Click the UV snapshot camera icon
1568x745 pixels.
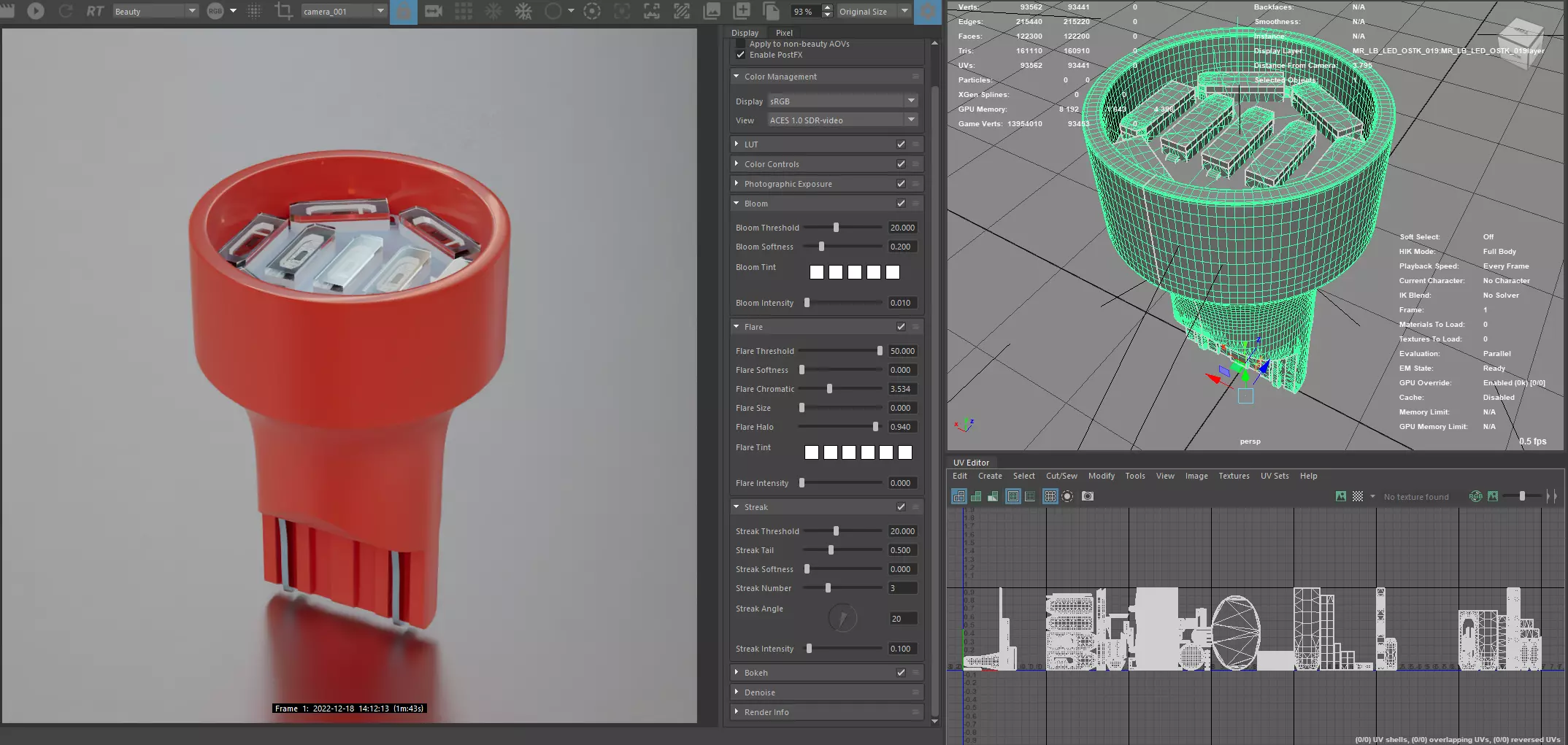(1088, 496)
